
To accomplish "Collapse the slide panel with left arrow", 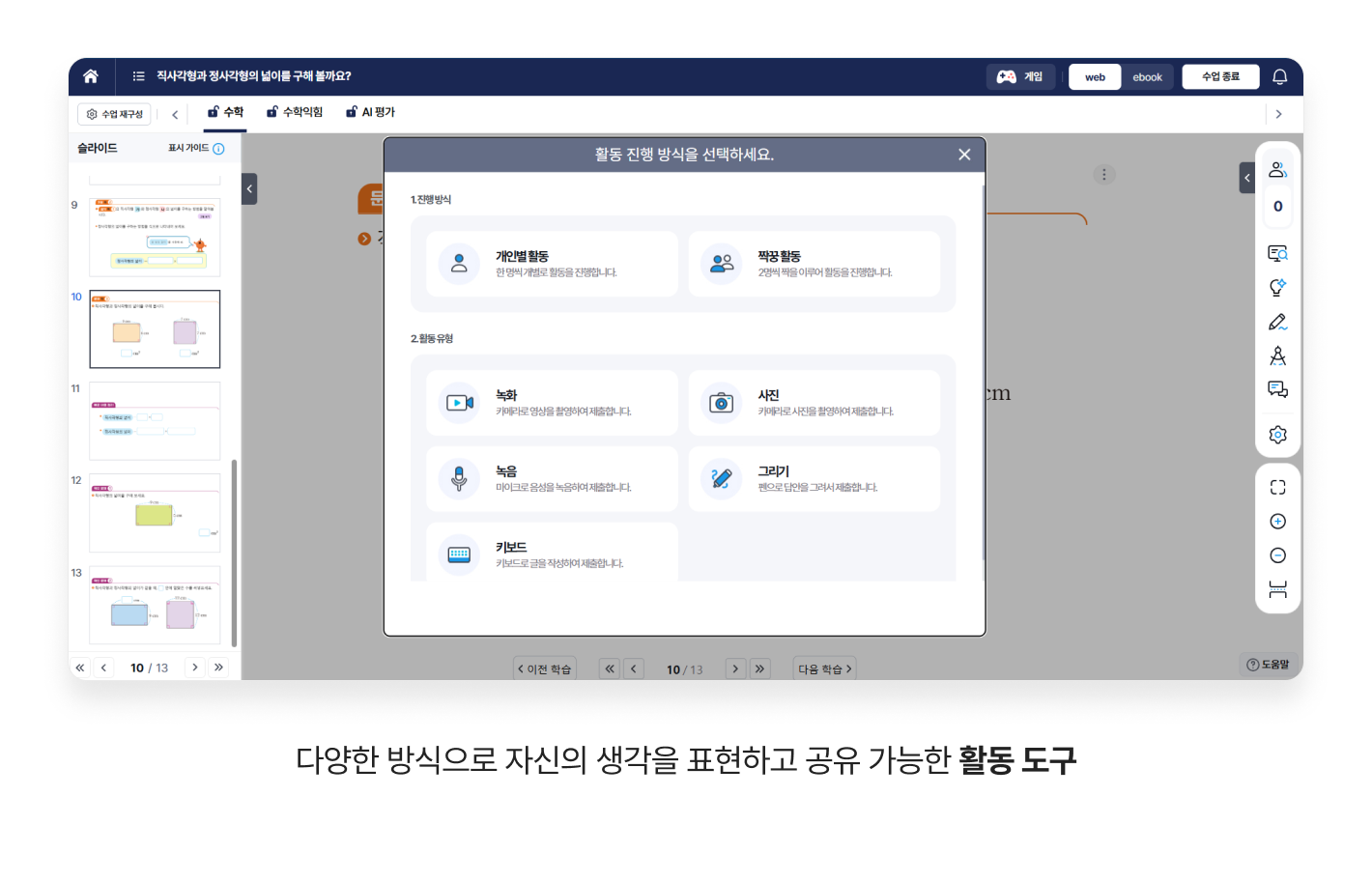I will point(249,188).
